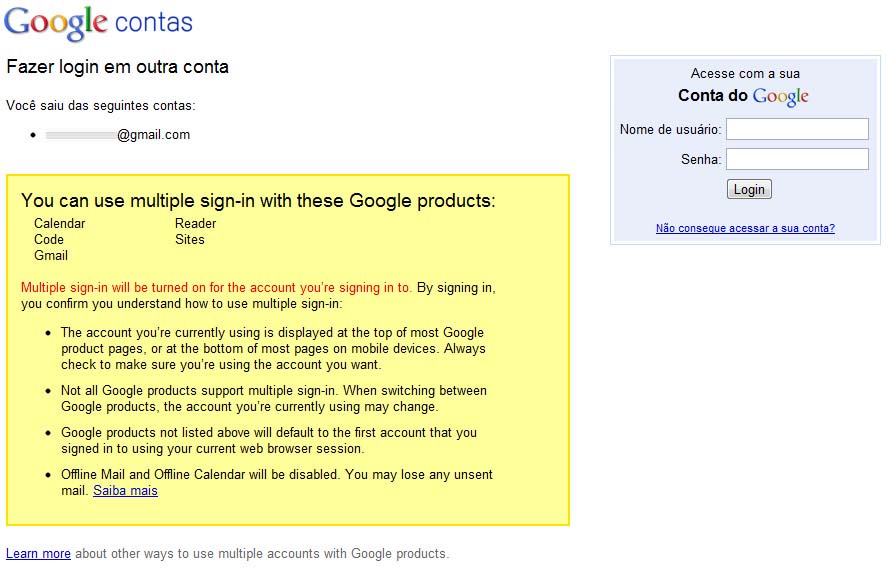
Task: Click the signed-out @gmail.com address
Action: click(x=118, y=134)
